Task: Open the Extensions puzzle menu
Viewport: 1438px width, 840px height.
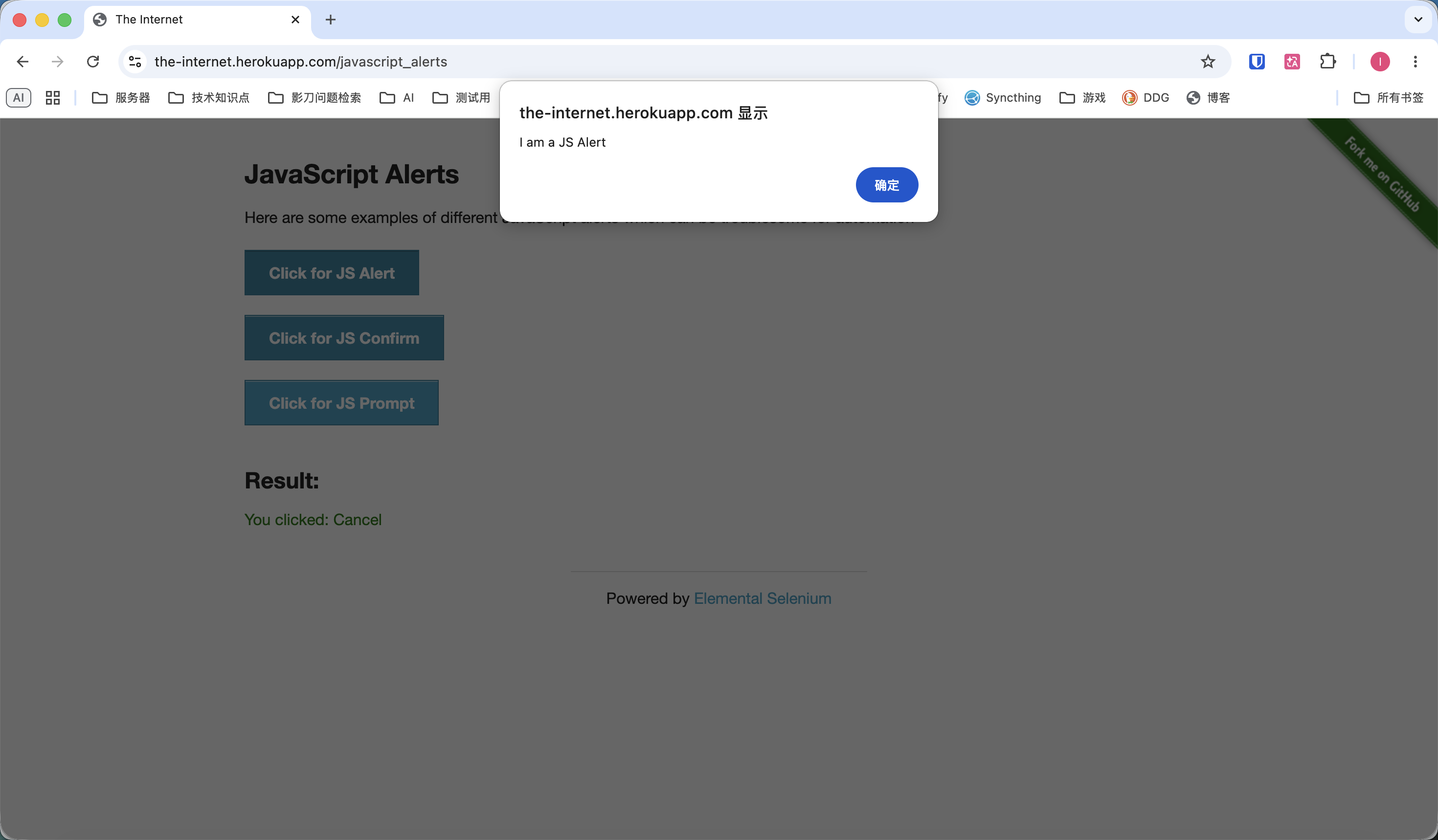Action: [1328, 62]
